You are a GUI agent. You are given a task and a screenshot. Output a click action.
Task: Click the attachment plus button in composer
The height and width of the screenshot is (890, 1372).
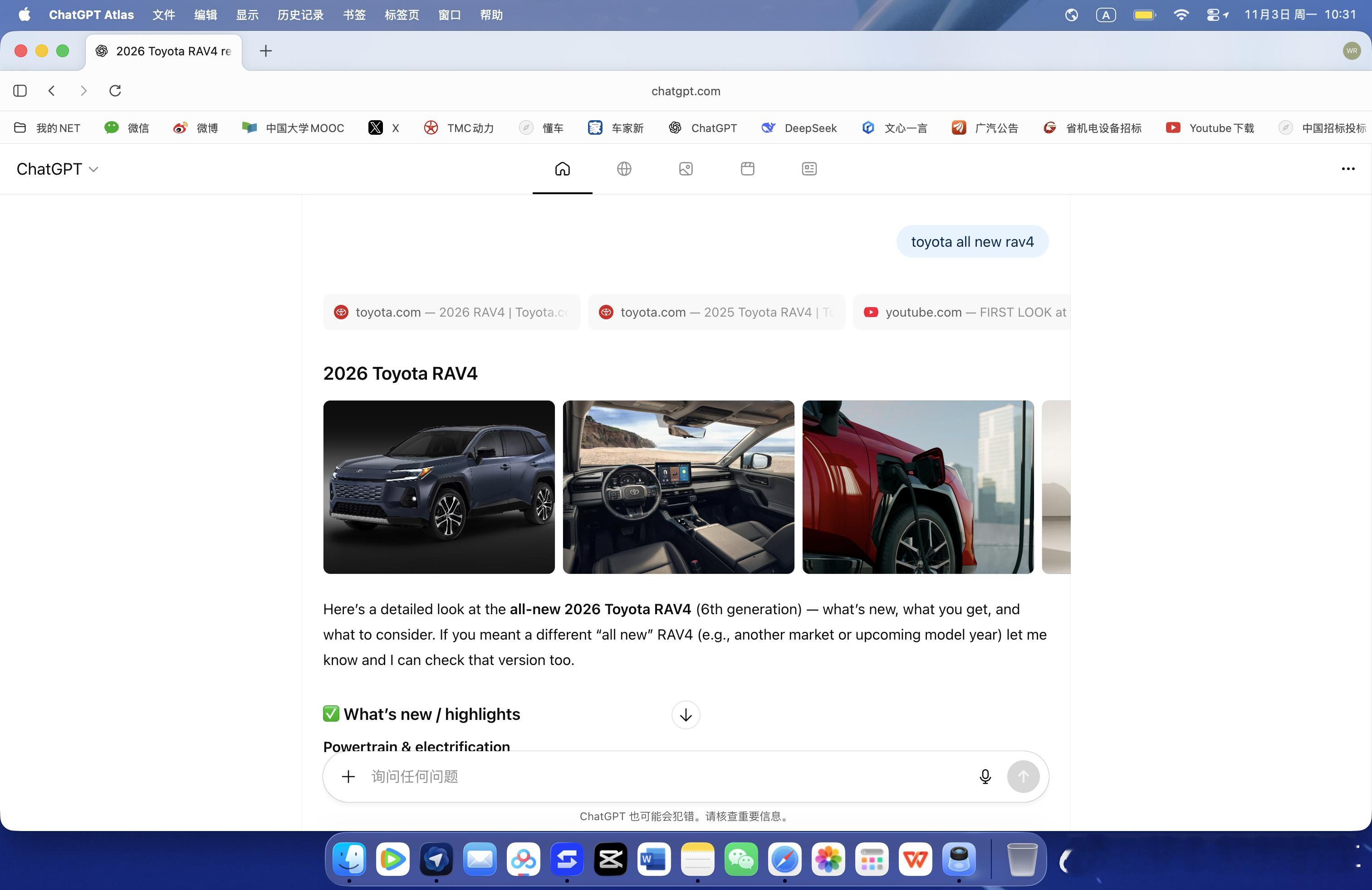click(x=348, y=777)
